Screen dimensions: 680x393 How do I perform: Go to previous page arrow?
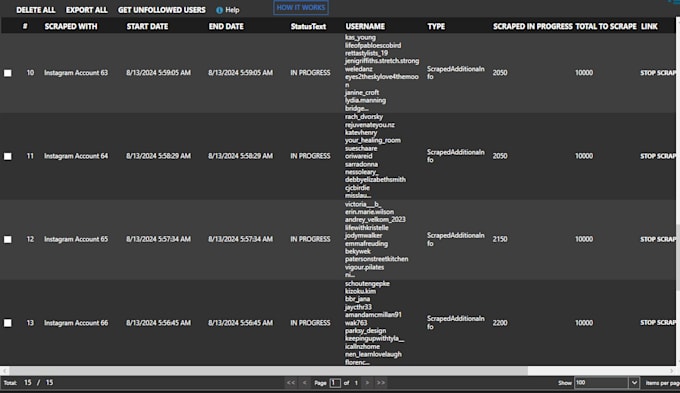[304, 383]
